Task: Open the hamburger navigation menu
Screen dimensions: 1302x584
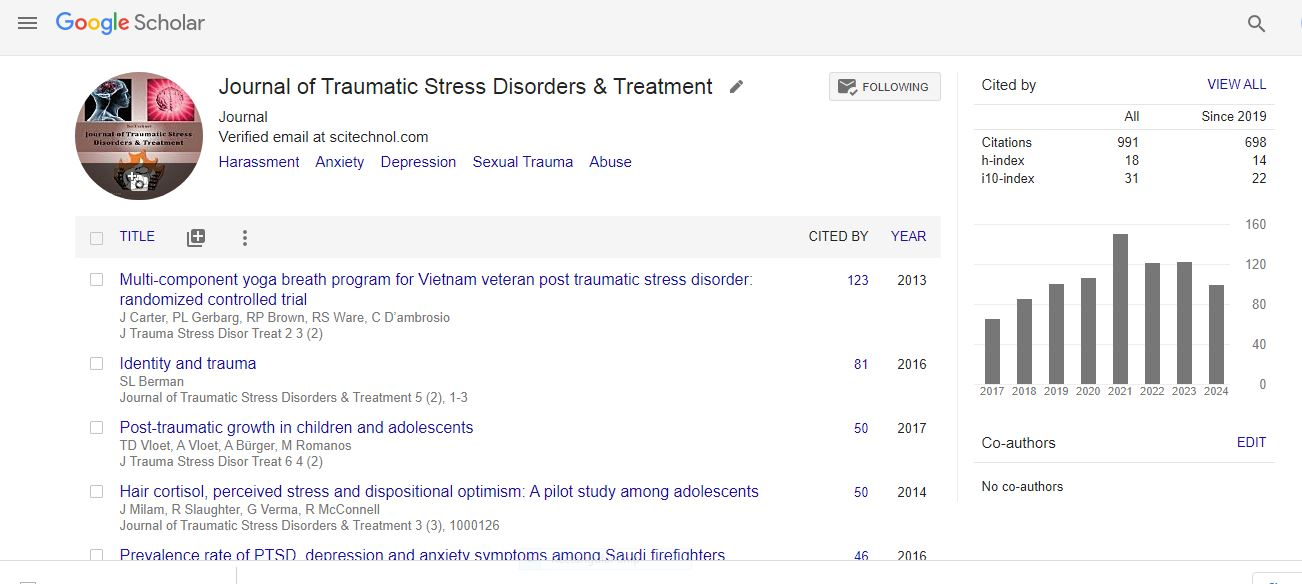Action: click(28, 23)
